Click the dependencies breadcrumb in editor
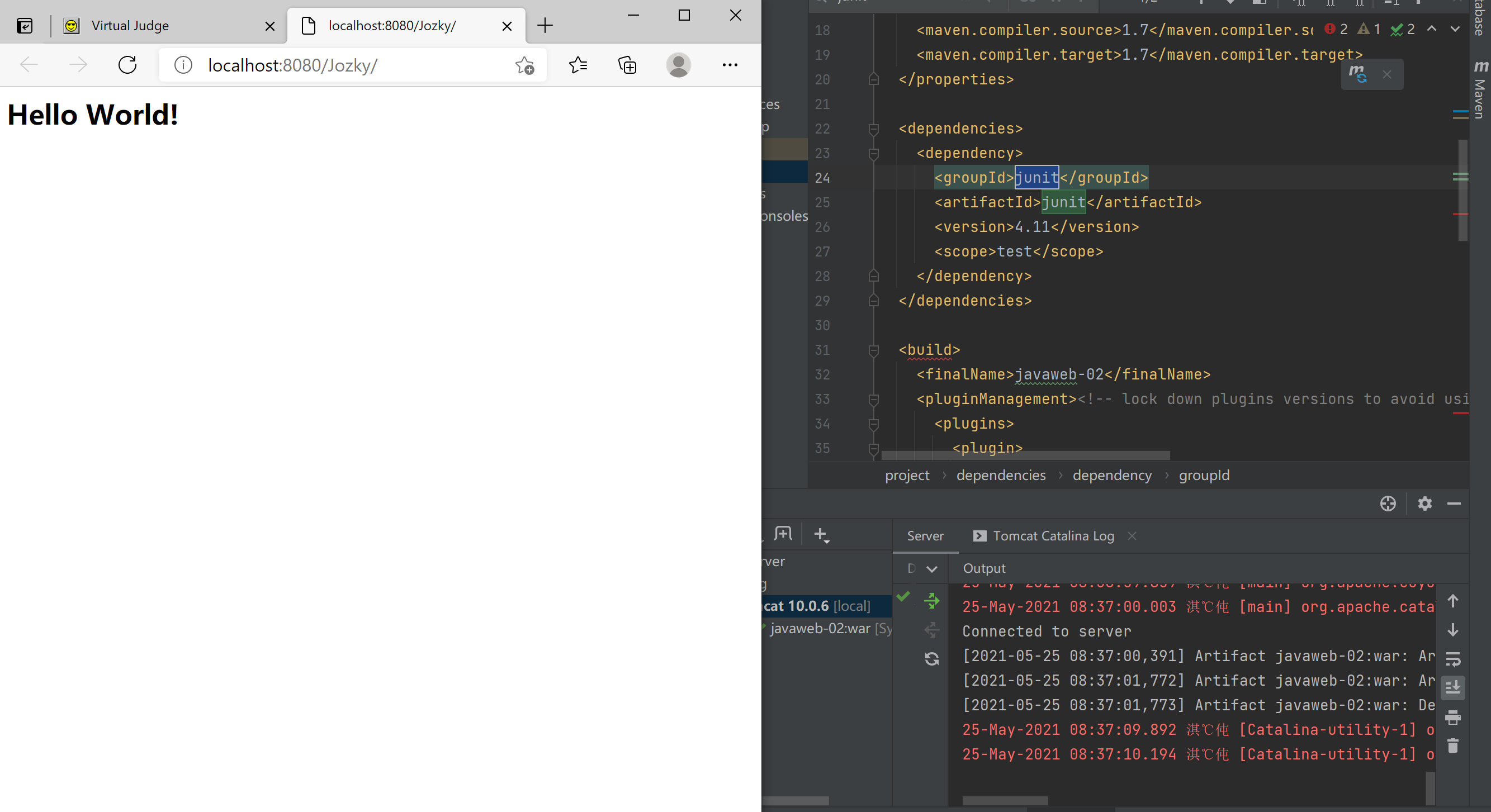Screen dimensions: 1491x812 coord(1000,475)
